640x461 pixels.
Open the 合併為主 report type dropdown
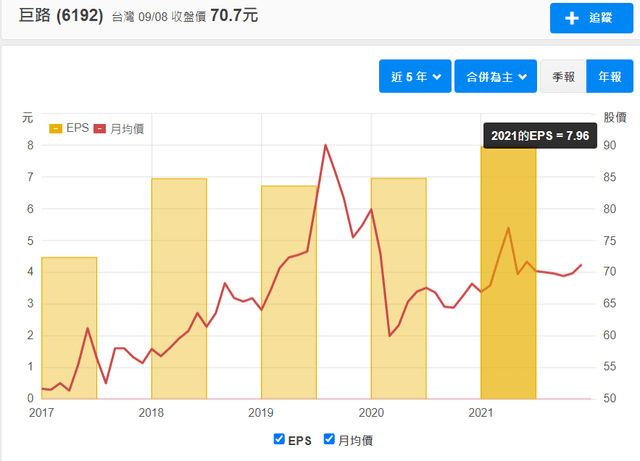pos(496,76)
